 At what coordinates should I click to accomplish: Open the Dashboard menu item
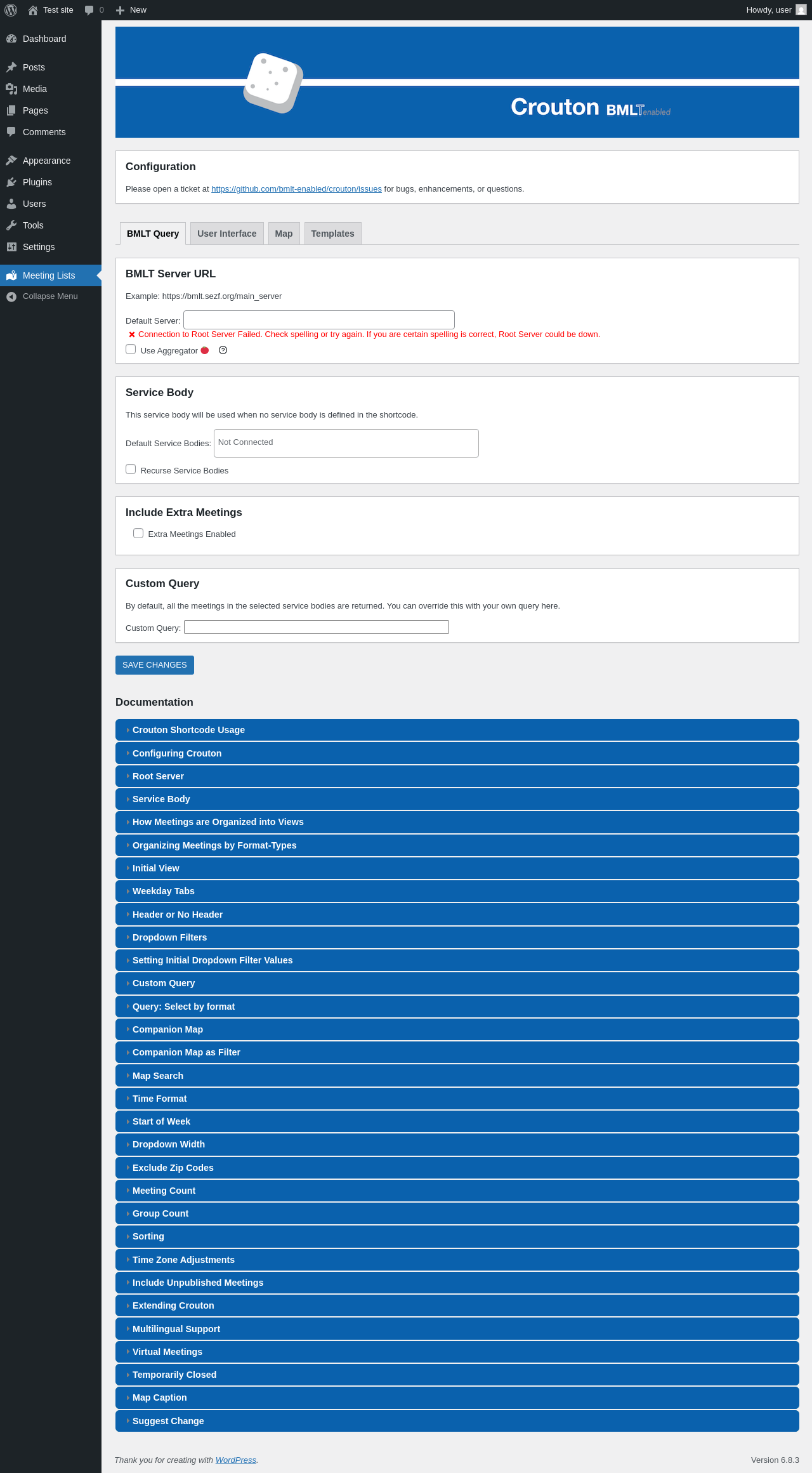pyautogui.click(x=51, y=39)
